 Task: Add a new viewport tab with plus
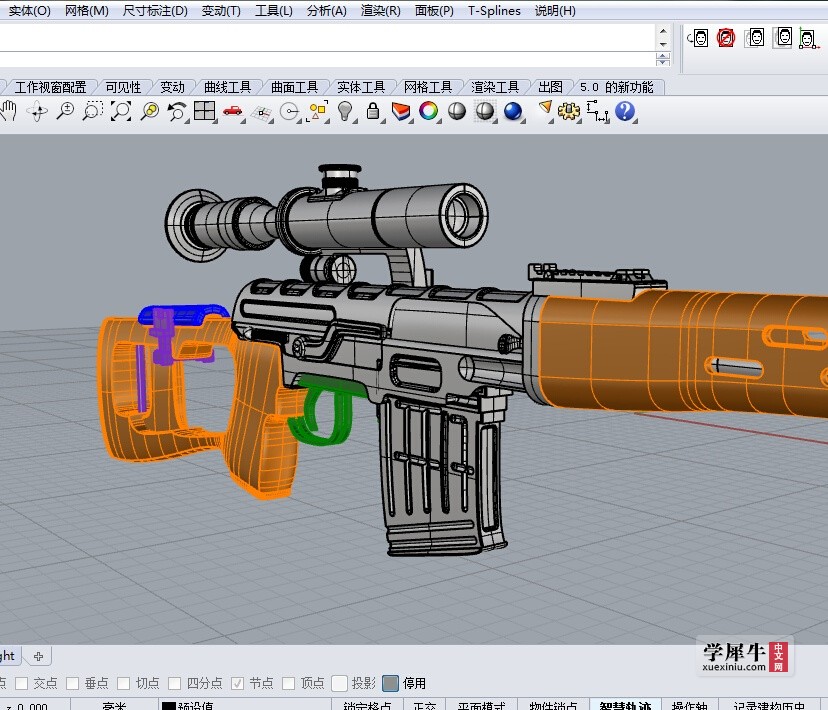(x=38, y=656)
